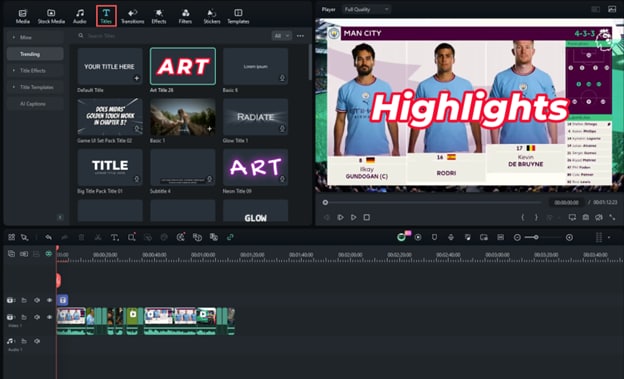The image size is (624, 379).
Task: Open the more options ellipsis menu
Action: tap(300, 36)
